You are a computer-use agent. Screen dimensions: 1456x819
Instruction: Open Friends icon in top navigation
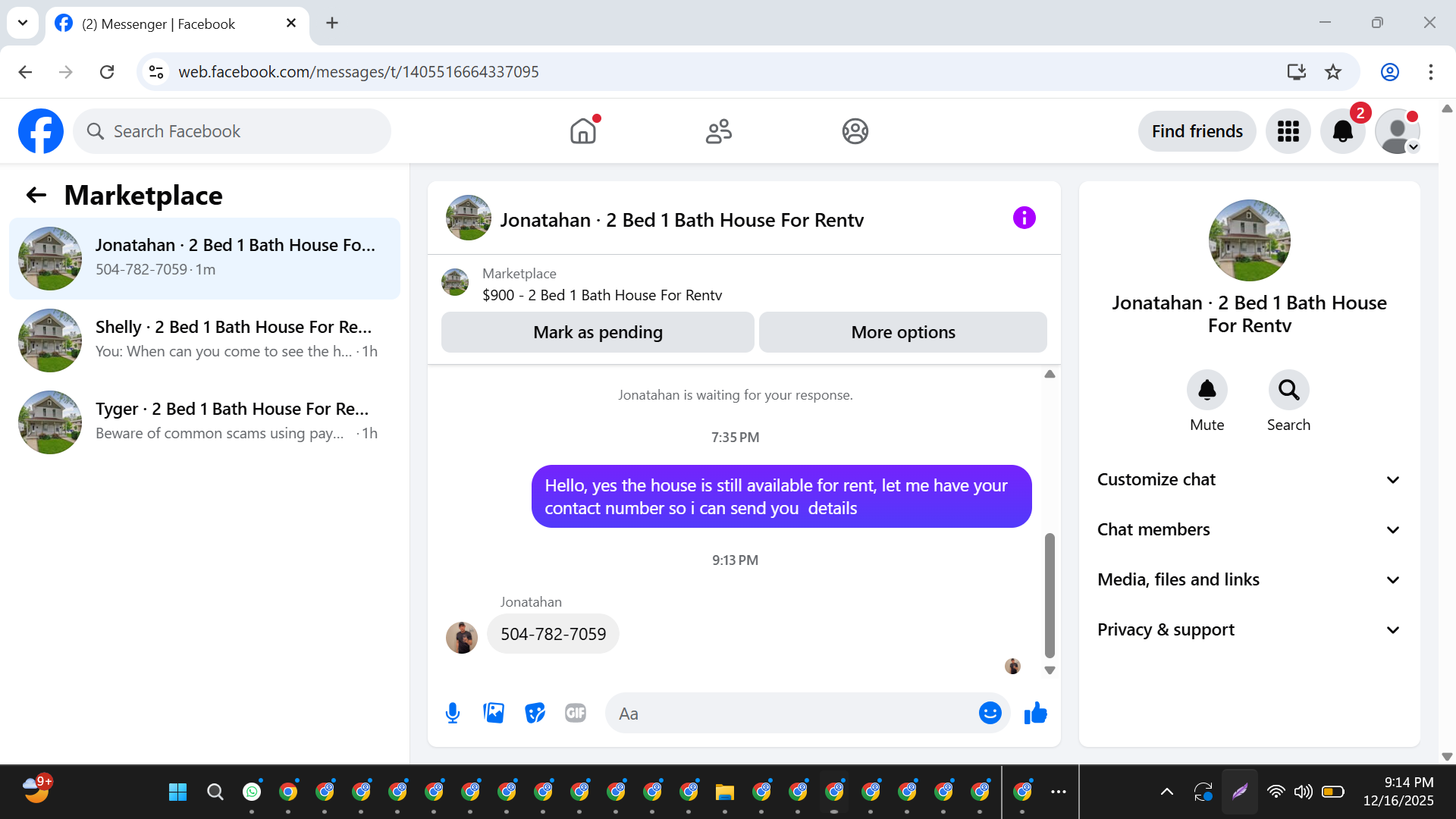coord(719,131)
